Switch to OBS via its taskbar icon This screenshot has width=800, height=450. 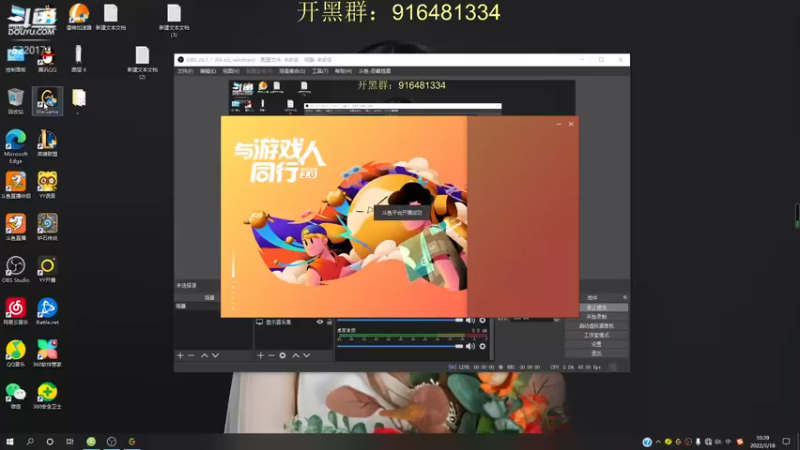coord(112,441)
